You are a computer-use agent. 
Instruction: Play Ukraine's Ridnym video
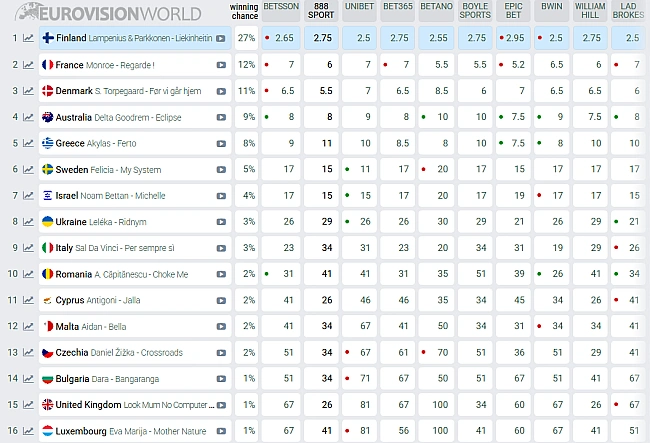pyautogui.click(x=221, y=222)
